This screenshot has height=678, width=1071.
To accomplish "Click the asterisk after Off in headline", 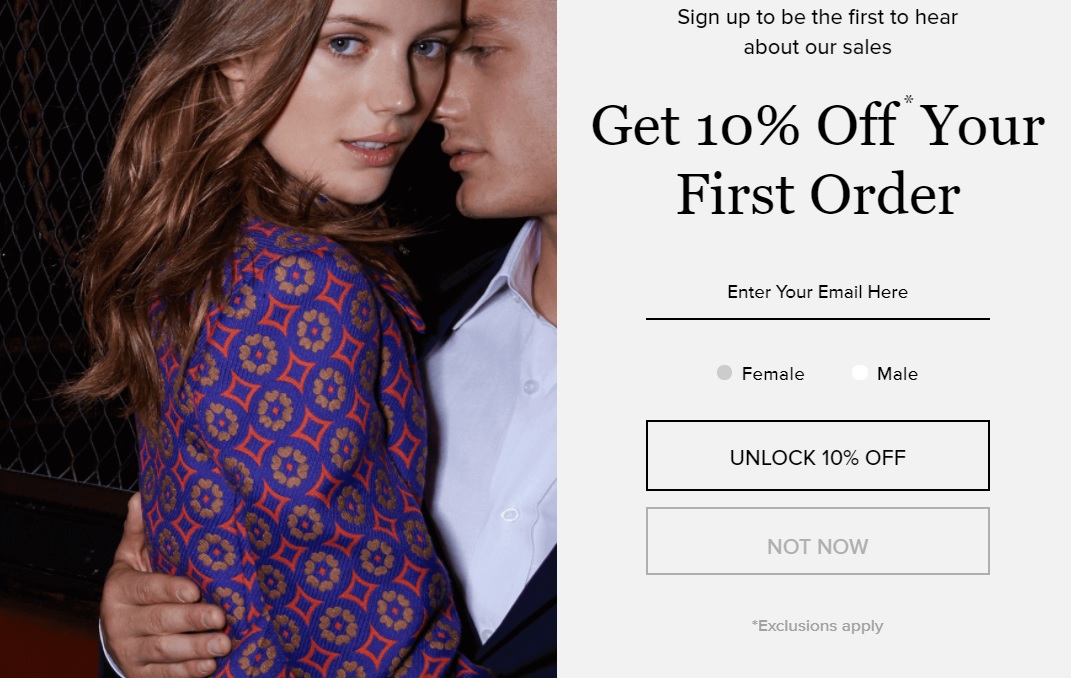I will pyautogui.click(x=908, y=100).
